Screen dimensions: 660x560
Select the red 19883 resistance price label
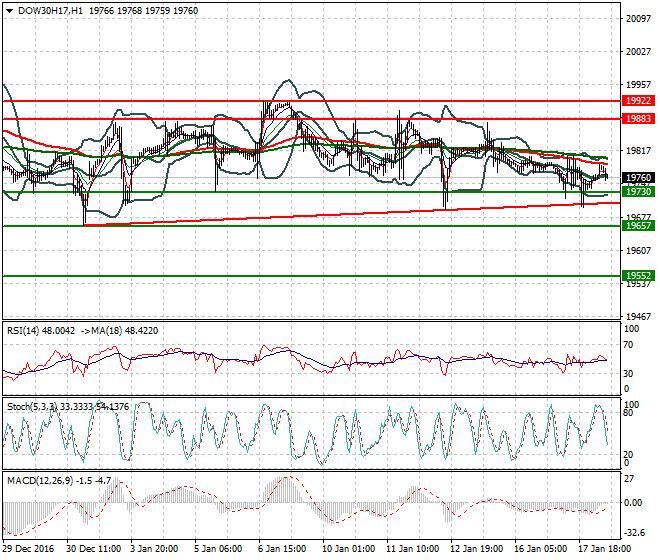pos(639,119)
